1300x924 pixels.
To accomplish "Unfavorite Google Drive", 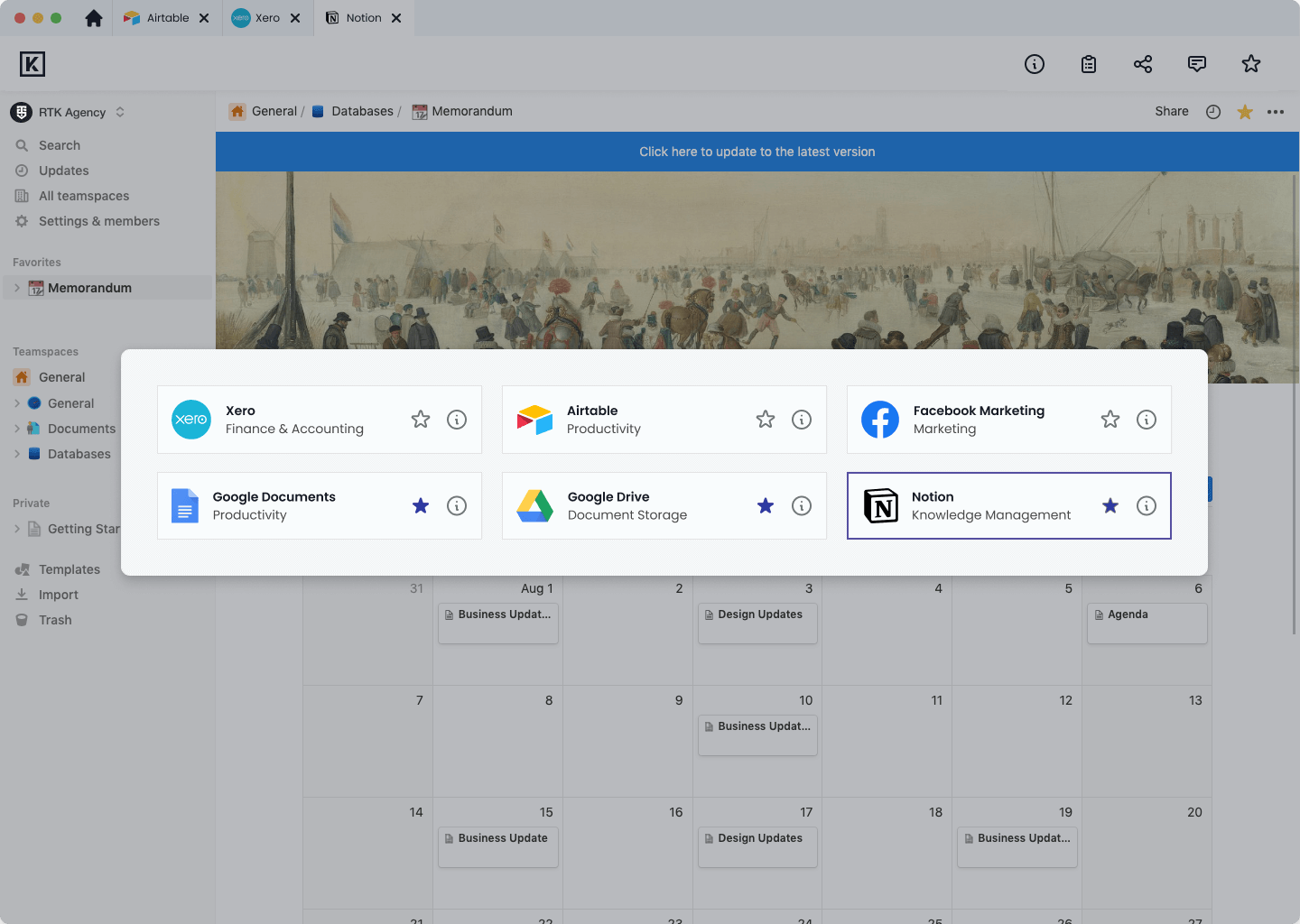I will tap(766, 506).
